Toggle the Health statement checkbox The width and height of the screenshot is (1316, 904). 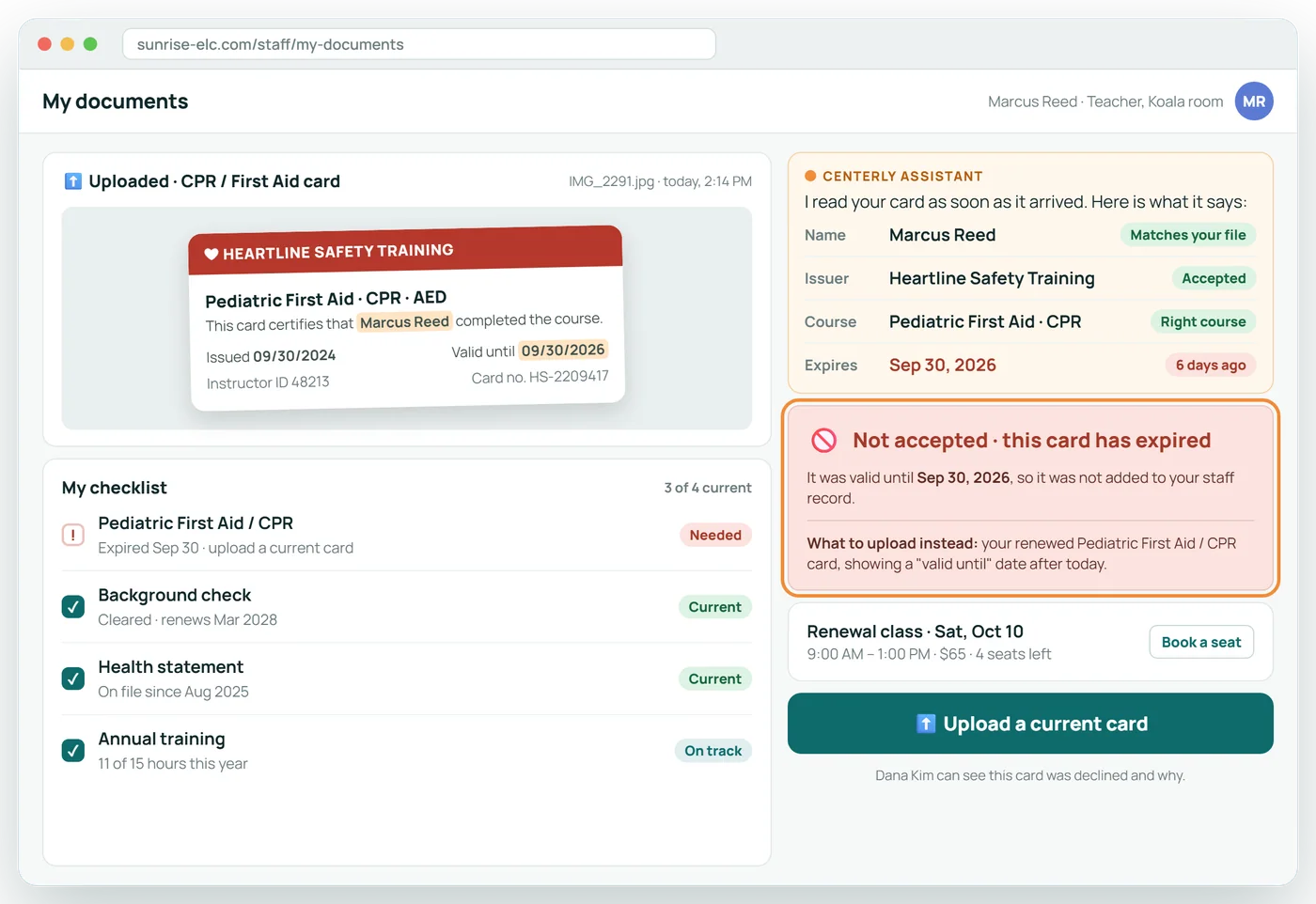click(73, 678)
